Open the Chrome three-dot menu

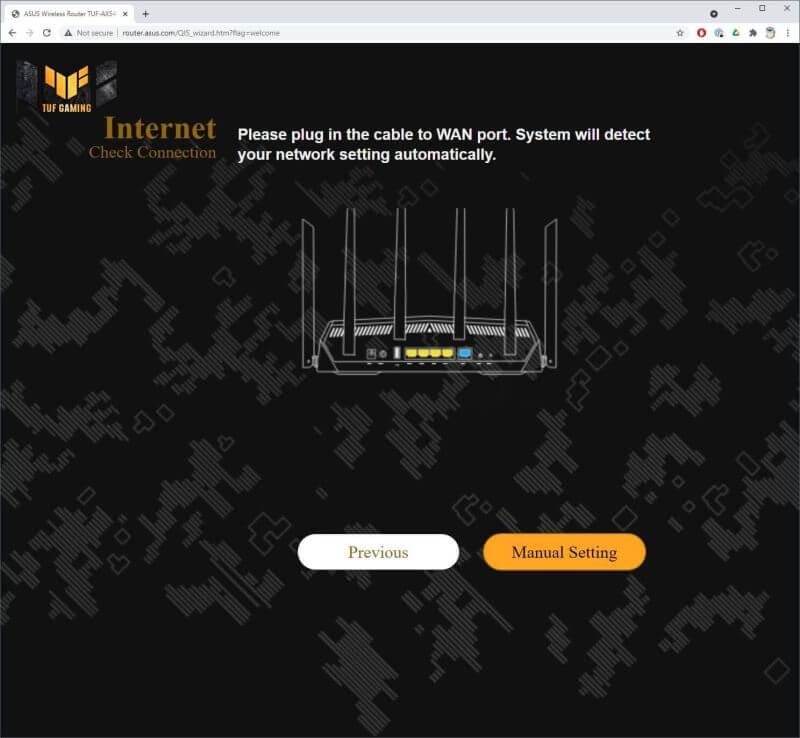coord(788,33)
